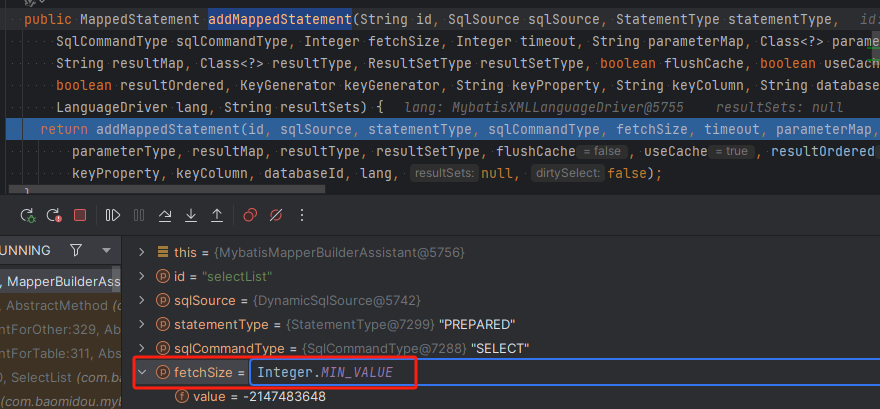Collapse the fetchSize variable node

141,372
